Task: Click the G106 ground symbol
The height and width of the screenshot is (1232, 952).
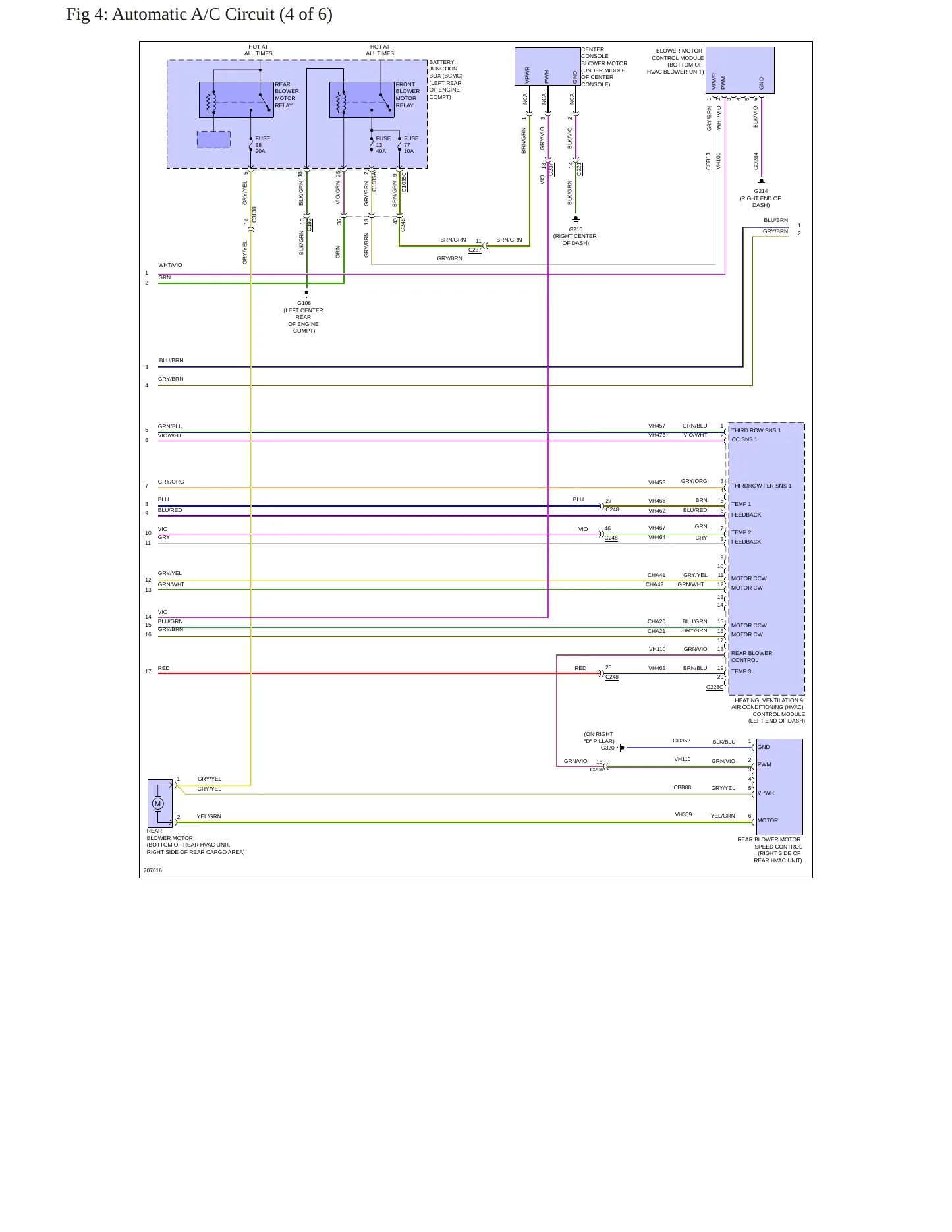Action: pos(306,293)
